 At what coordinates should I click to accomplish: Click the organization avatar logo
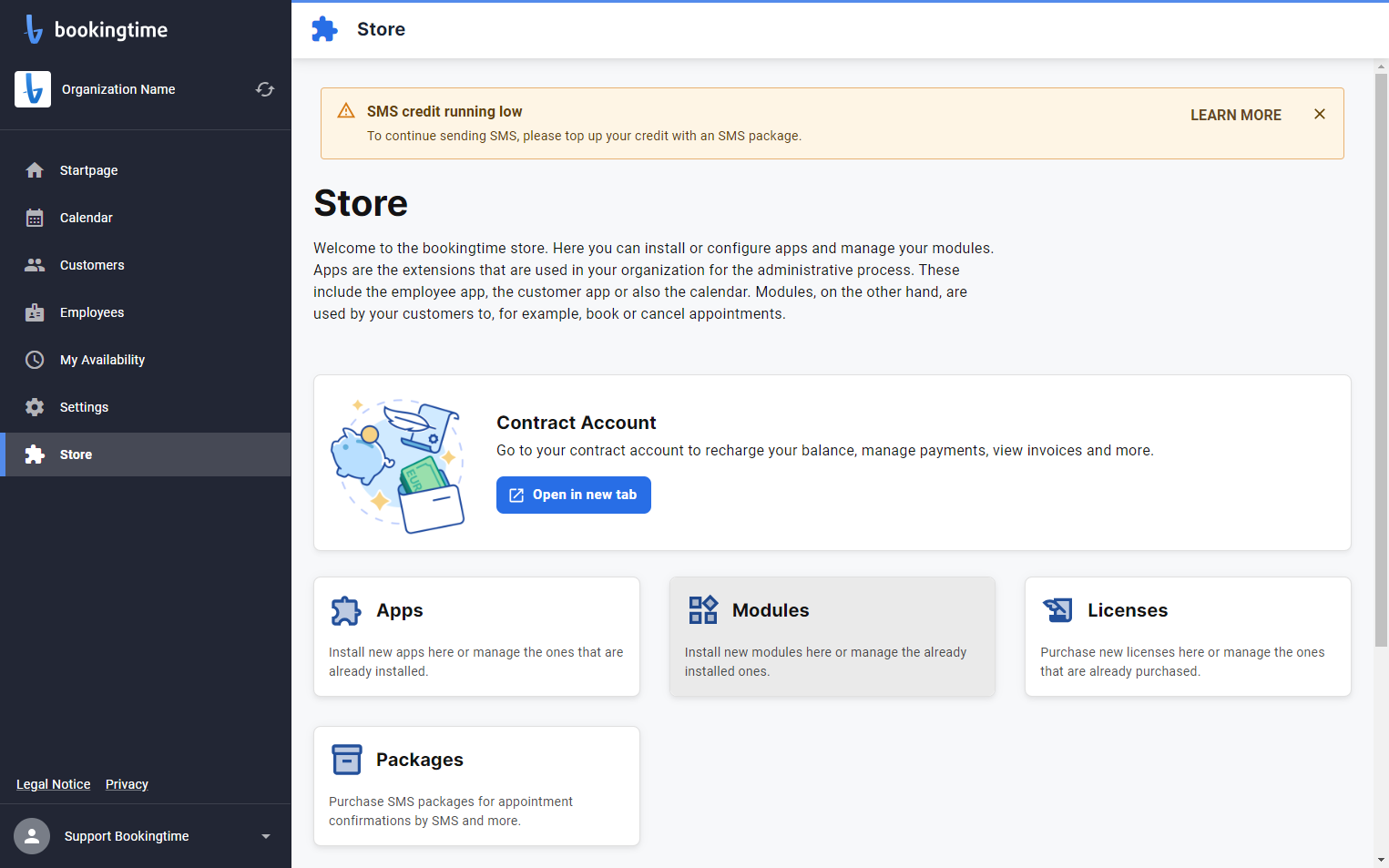click(x=33, y=89)
